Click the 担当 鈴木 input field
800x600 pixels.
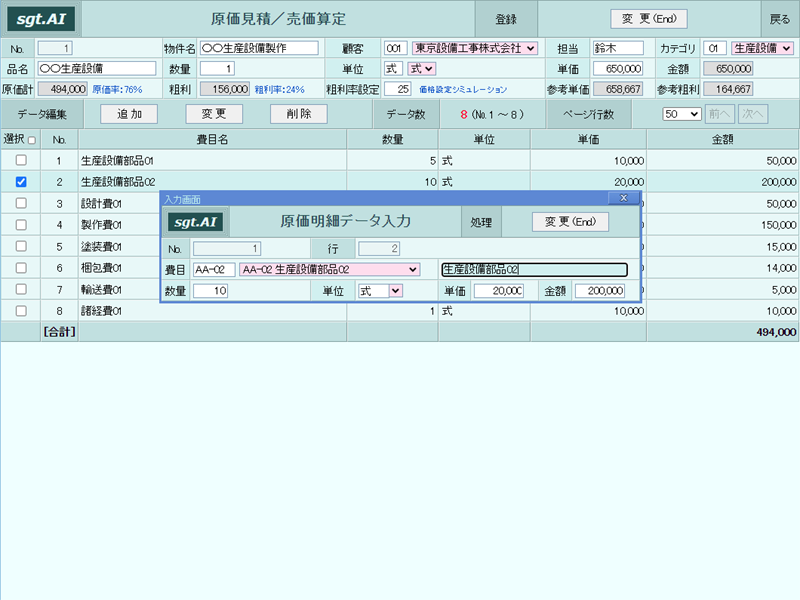[618, 48]
